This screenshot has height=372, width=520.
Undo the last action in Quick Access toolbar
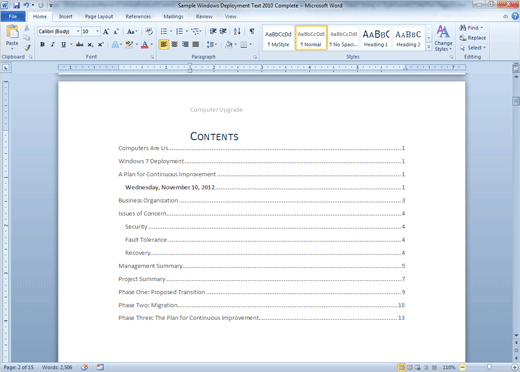click(26, 5)
